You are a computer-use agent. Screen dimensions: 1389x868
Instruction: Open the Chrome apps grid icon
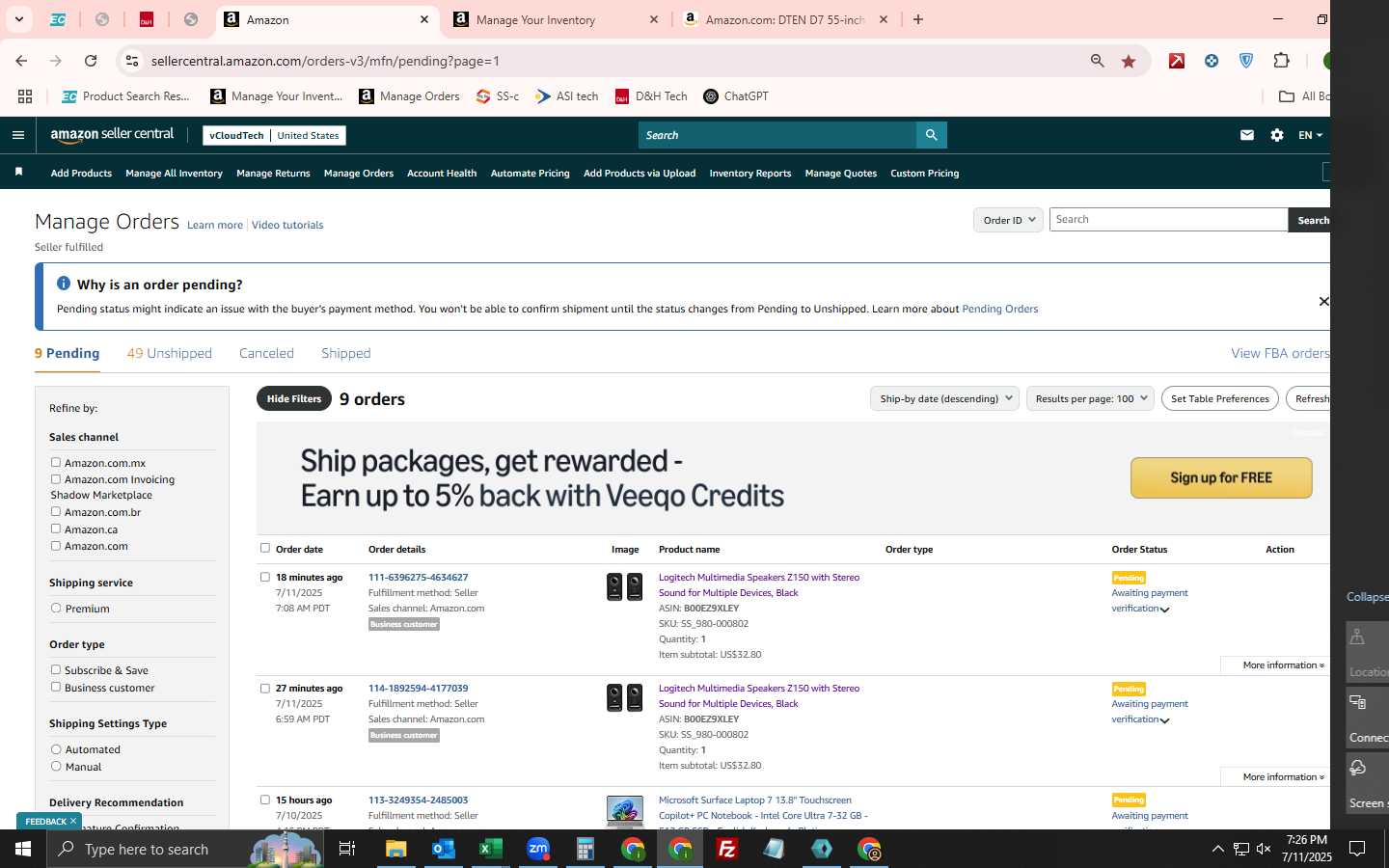click(25, 96)
